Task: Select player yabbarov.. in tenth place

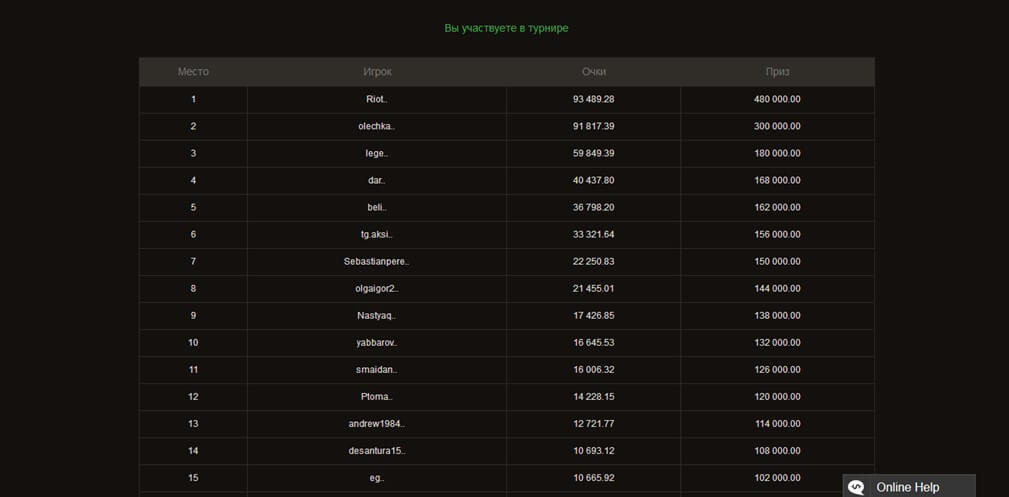Action: pyautogui.click(x=377, y=342)
